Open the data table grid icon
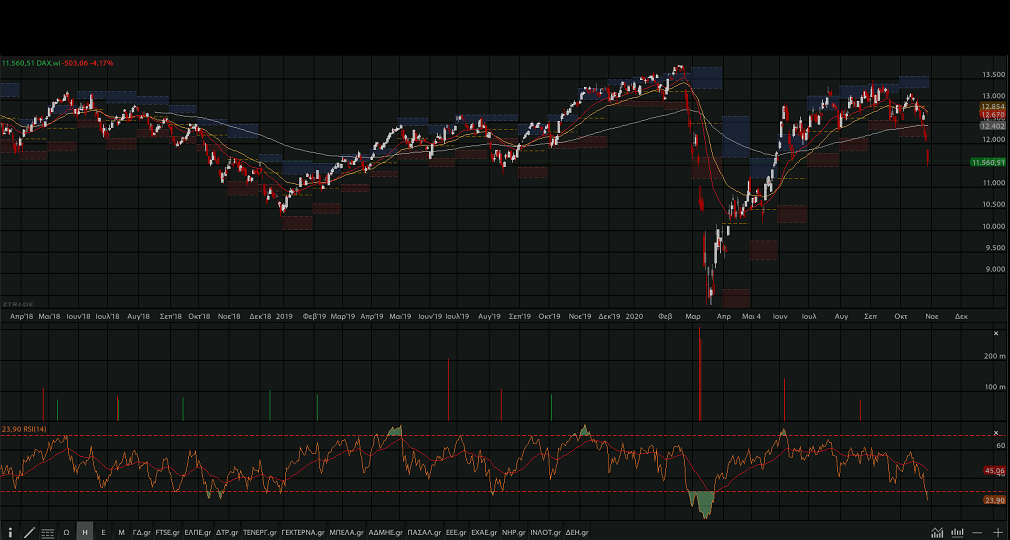 [47, 533]
